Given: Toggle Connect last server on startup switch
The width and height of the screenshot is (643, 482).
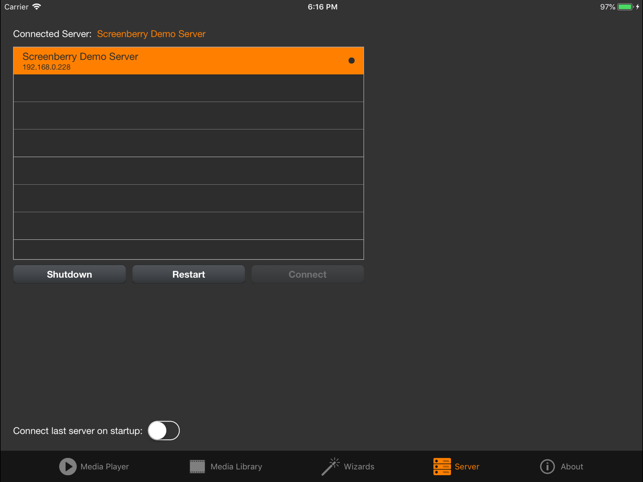Looking at the screenshot, I should pyautogui.click(x=164, y=431).
